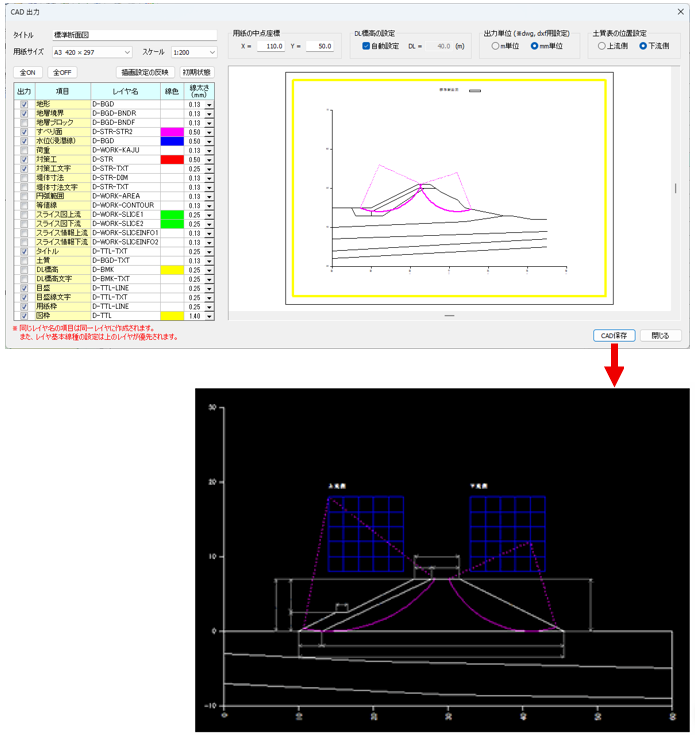Click the 全OFF button
This screenshot has height=735, width=695.
click(x=62, y=73)
